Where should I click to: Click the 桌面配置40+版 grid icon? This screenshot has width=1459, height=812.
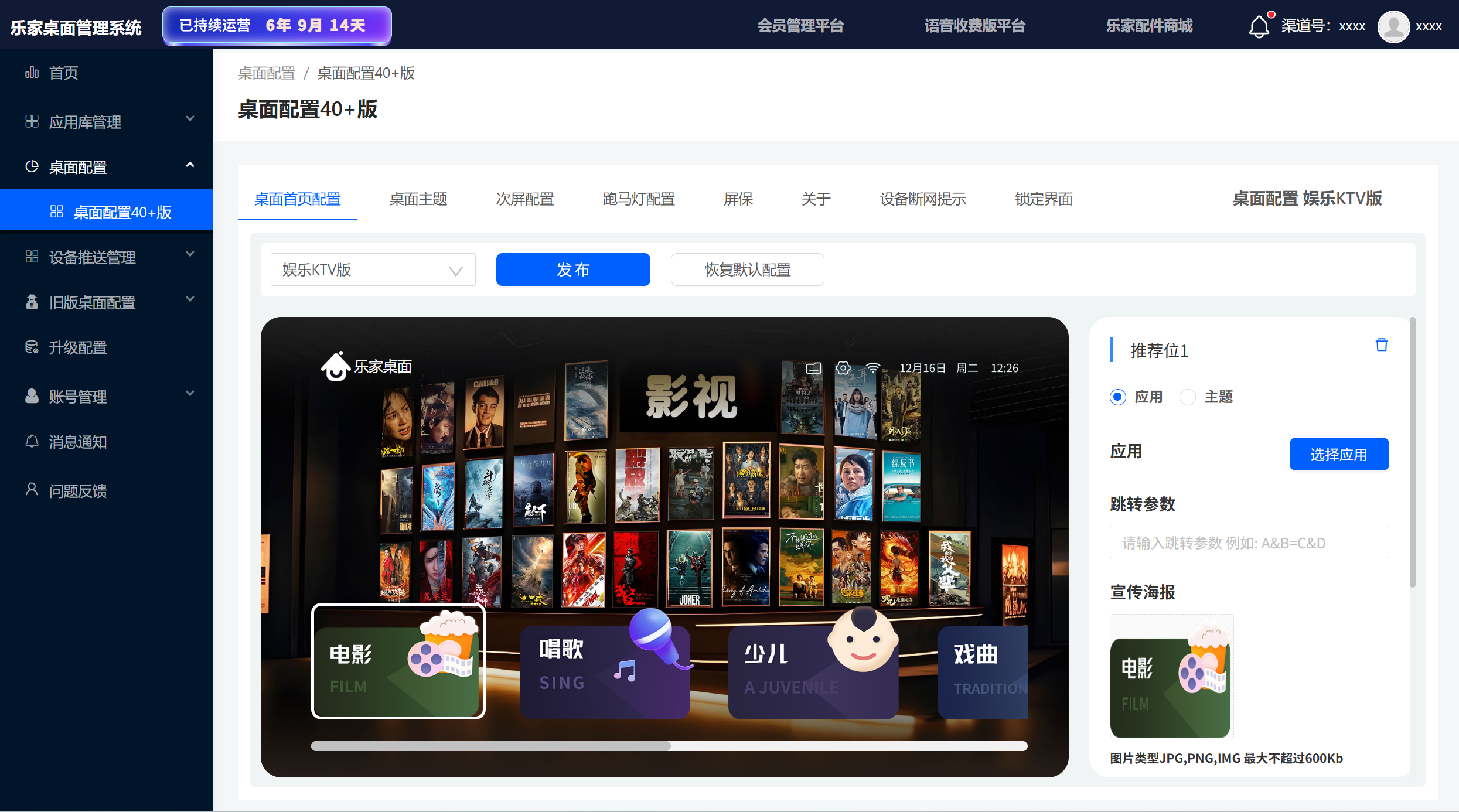pos(56,211)
